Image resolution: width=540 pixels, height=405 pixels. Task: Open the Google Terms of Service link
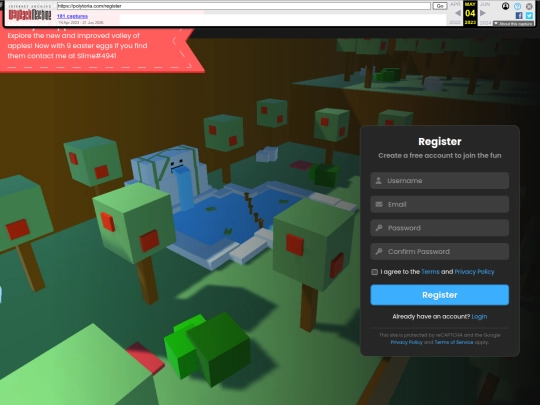(454, 342)
